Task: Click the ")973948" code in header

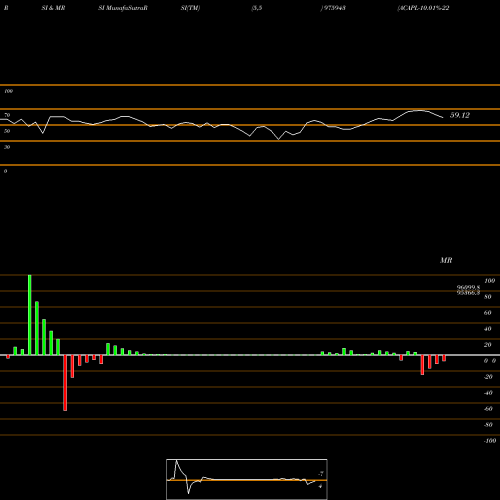Action: click(333, 8)
